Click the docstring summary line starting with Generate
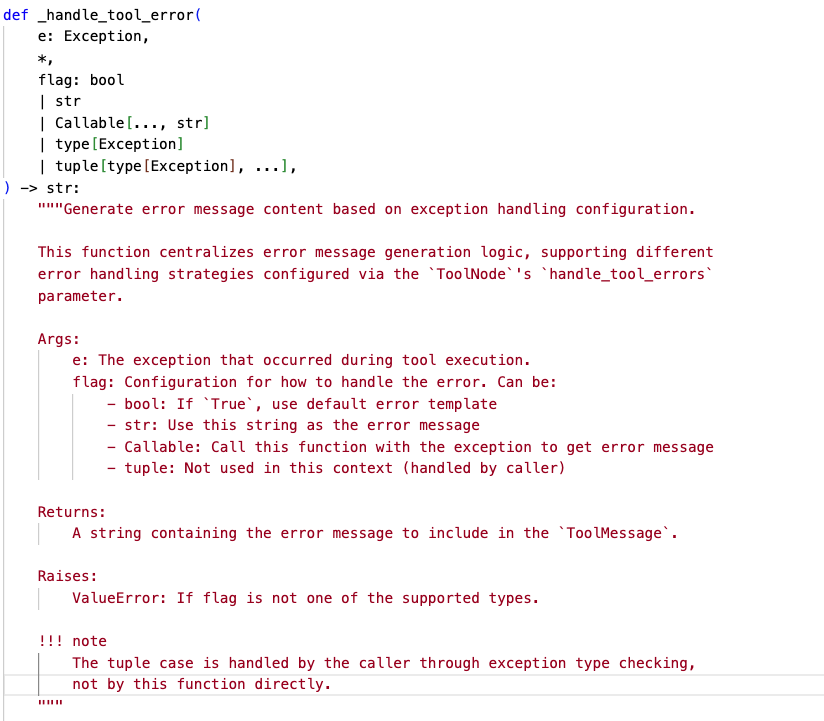The height and width of the screenshot is (721, 824). (380, 209)
